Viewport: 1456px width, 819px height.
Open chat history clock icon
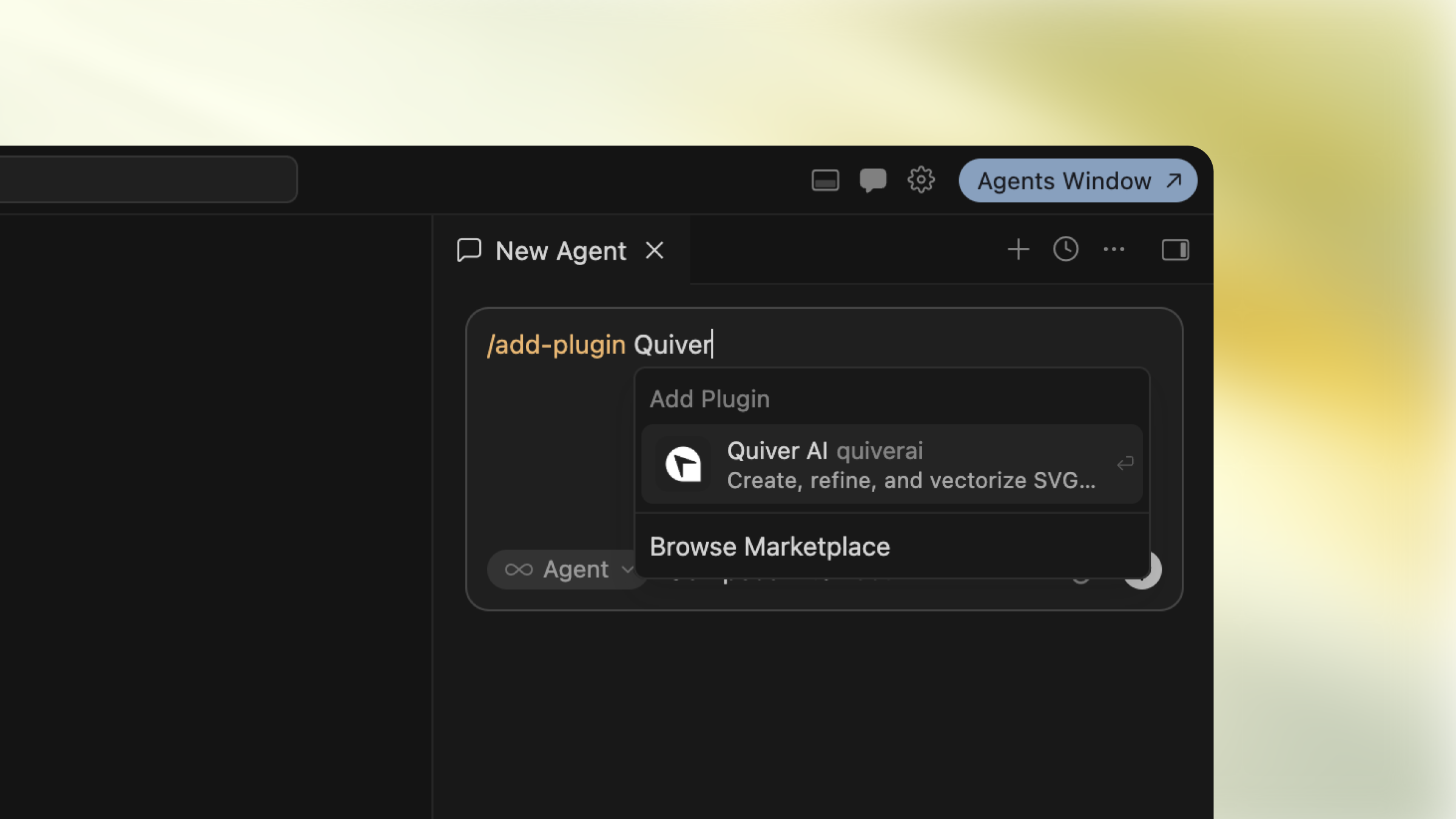(1066, 249)
